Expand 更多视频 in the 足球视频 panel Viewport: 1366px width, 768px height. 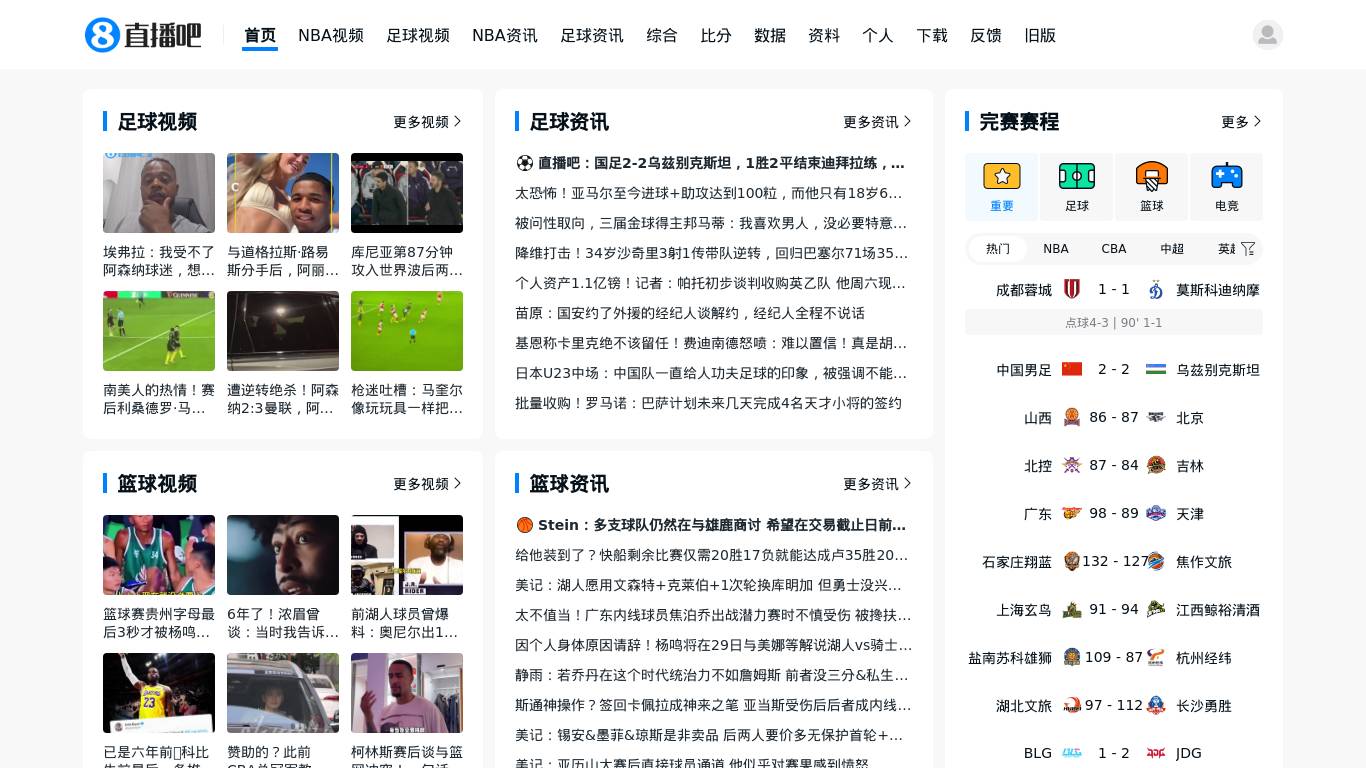point(424,122)
